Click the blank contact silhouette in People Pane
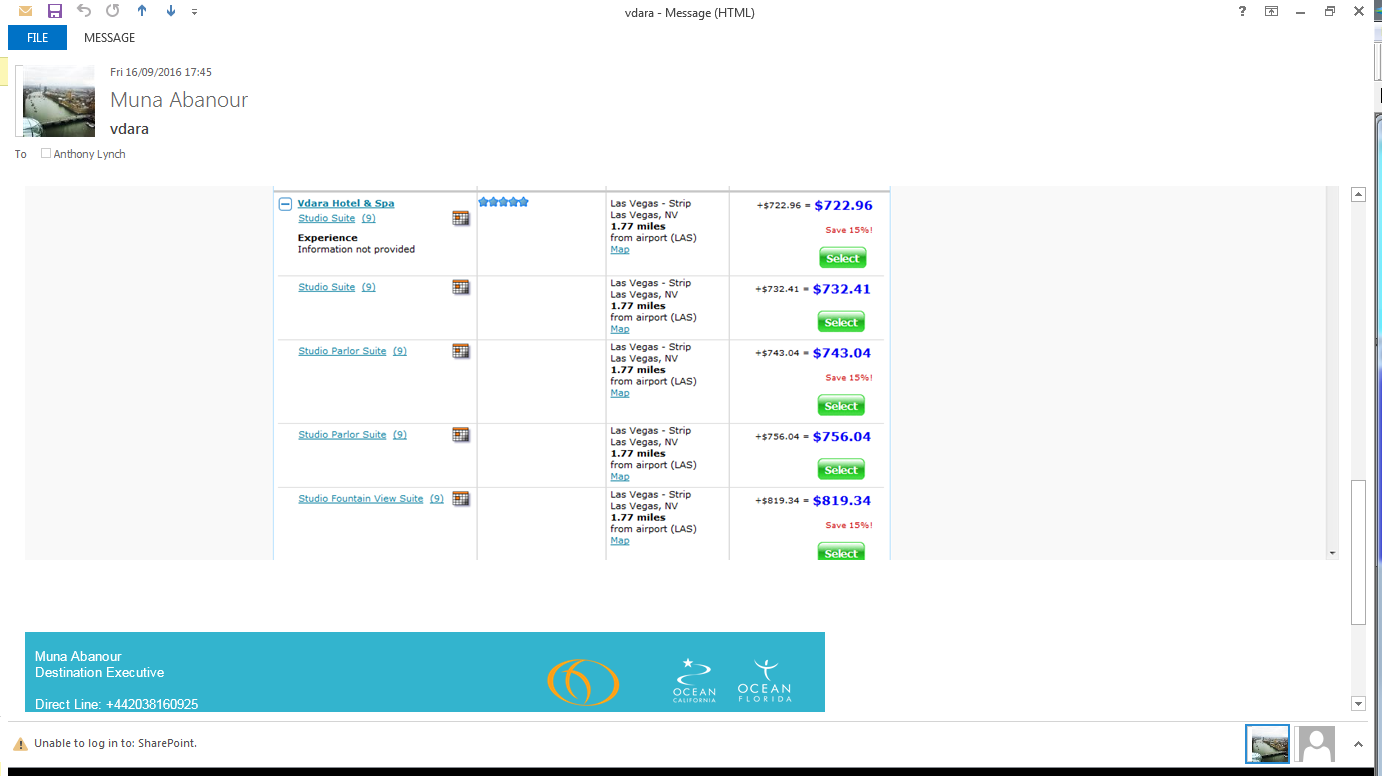The height and width of the screenshot is (776, 1382). [x=1316, y=744]
